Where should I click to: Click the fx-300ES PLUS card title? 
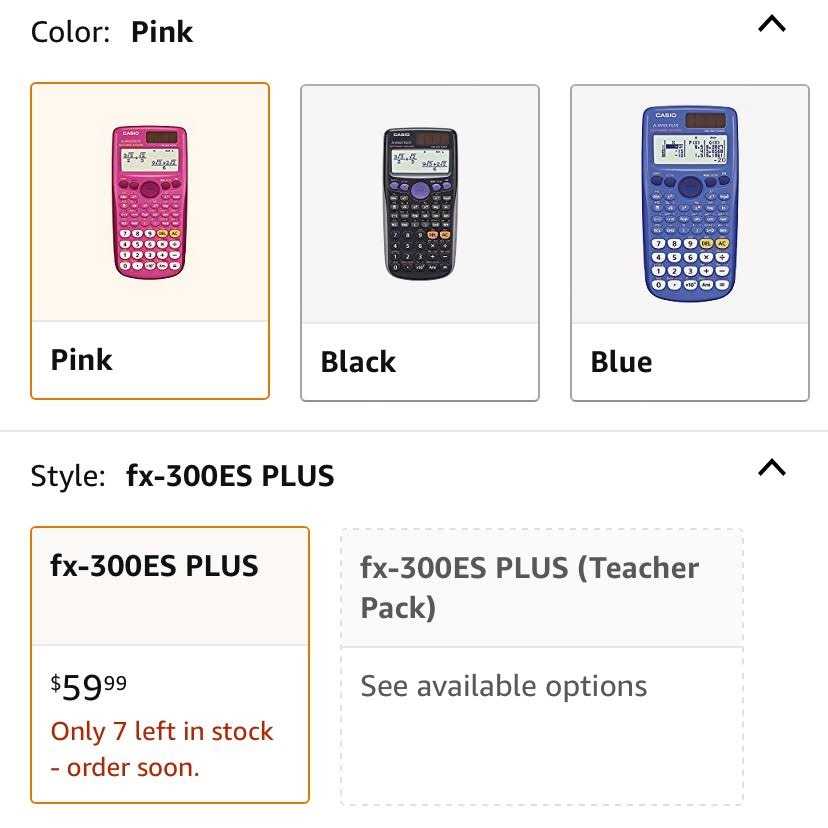(154, 566)
